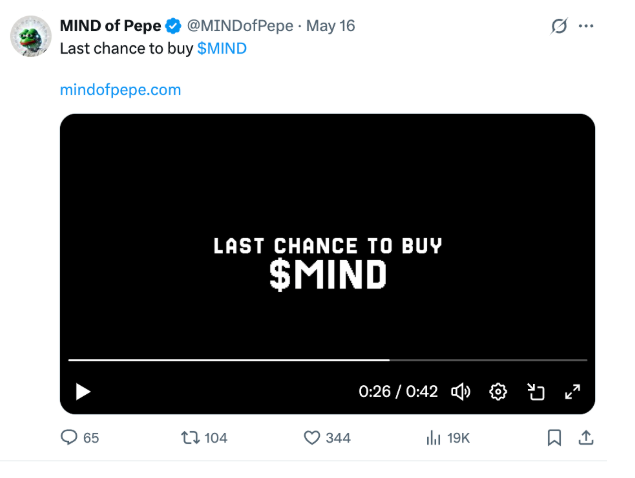635x478 pixels.
Task: View post analytics bar chart icon
Action: click(433, 437)
